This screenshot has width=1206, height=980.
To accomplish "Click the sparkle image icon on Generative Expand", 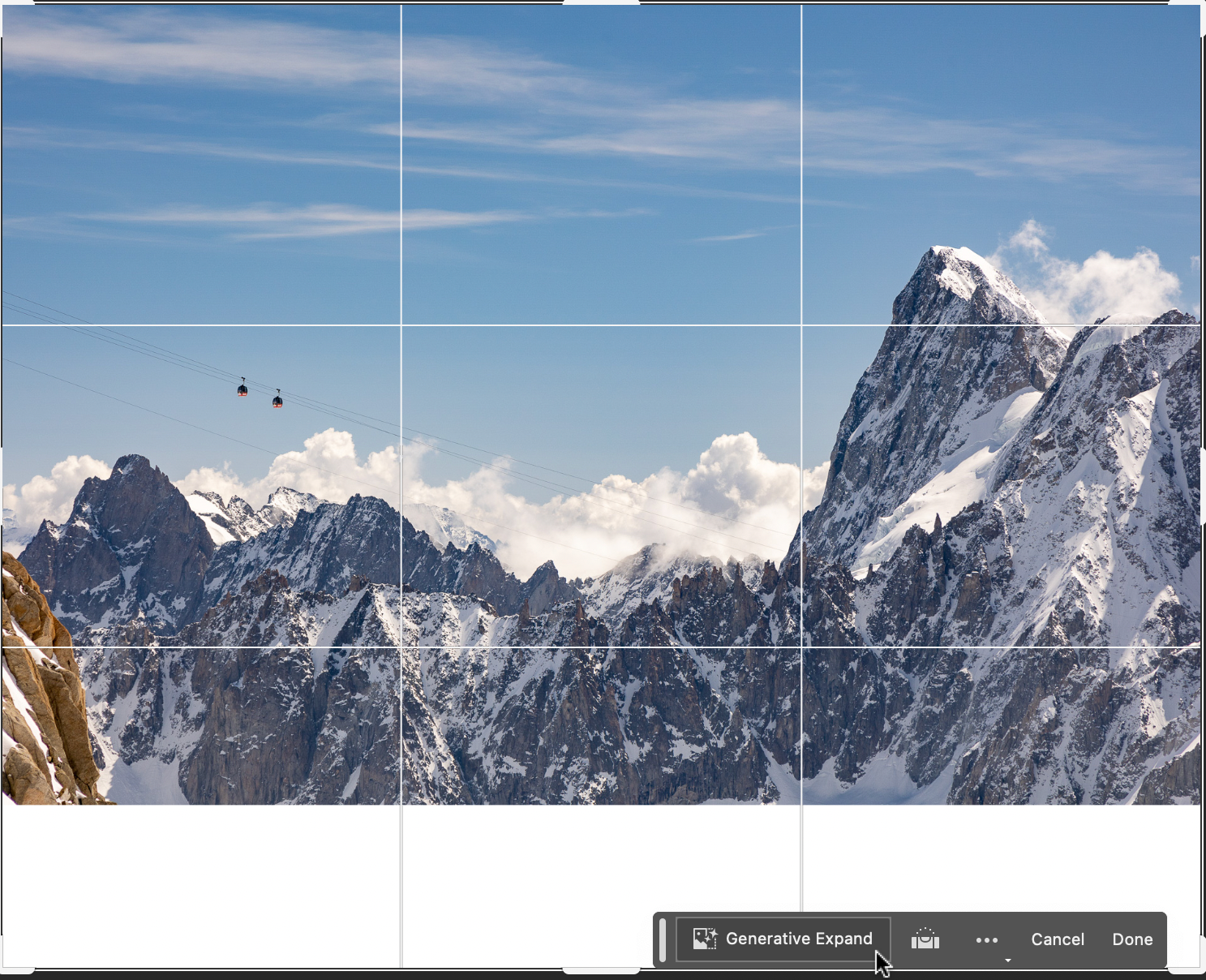I will [x=705, y=938].
